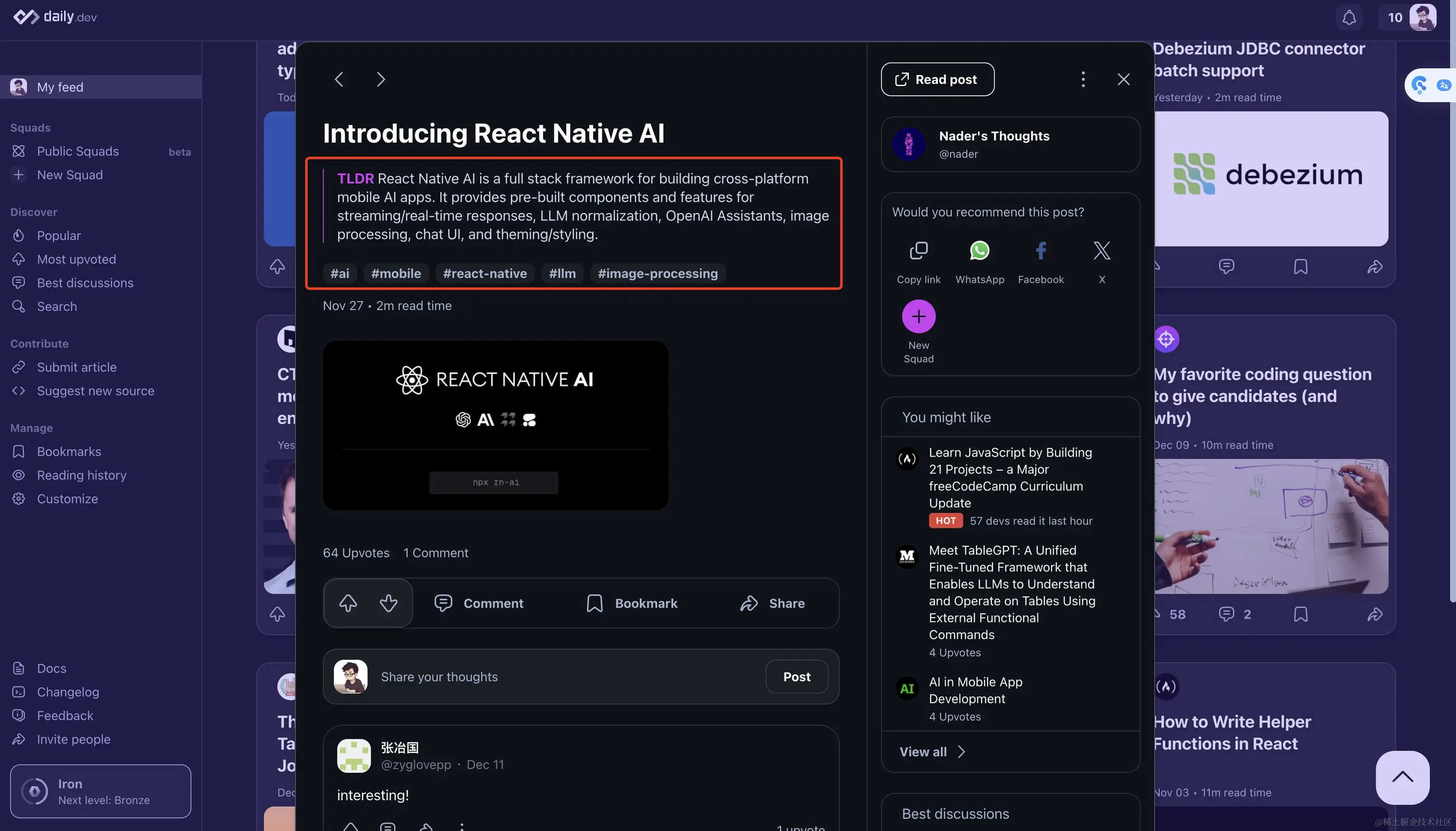Screen dimensions: 1456x831
Task: Expand View all recommendations
Action: (x=932, y=752)
